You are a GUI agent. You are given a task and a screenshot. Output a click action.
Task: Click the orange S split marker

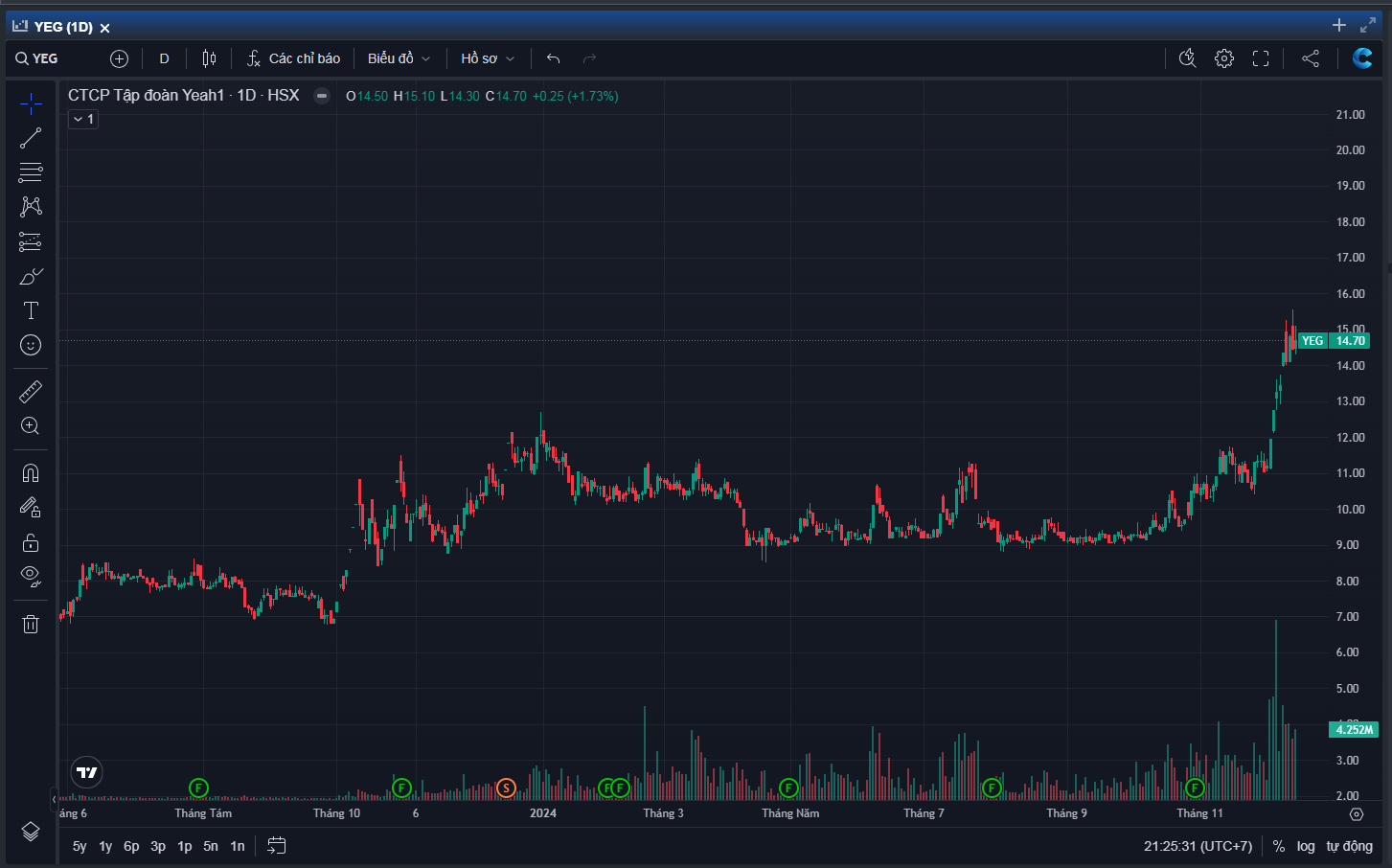(x=506, y=788)
